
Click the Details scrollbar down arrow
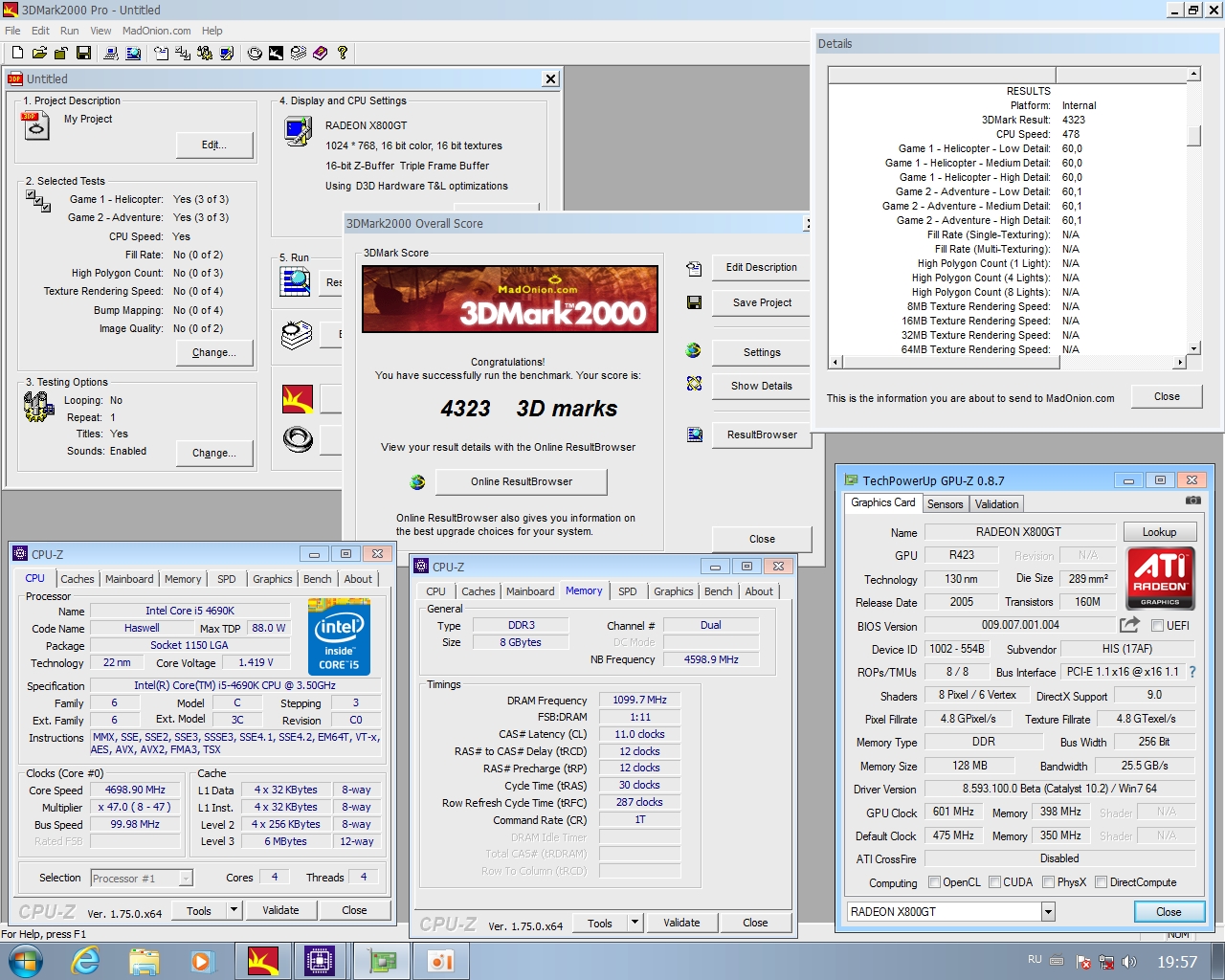(1193, 348)
